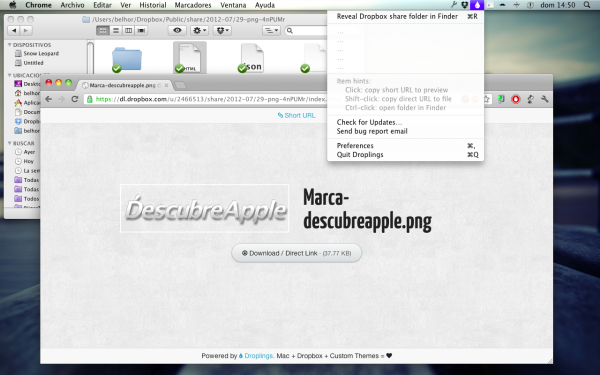The height and width of the screenshot is (375, 600).
Task: Click the Time Machine clock icon in menu bar
Action: [x=530, y=5]
